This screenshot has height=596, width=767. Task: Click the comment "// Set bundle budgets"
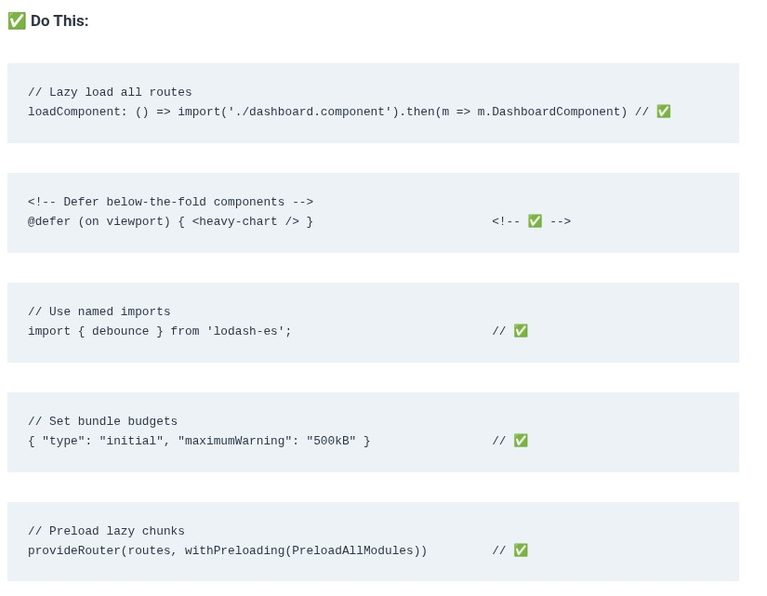103,421
